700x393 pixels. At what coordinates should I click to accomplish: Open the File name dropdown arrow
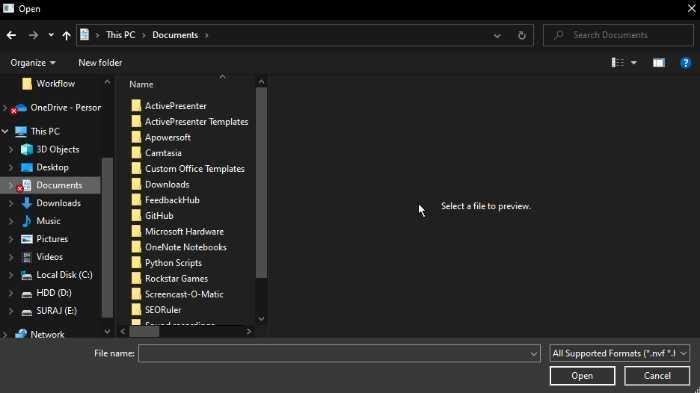(x=533, y=354)
